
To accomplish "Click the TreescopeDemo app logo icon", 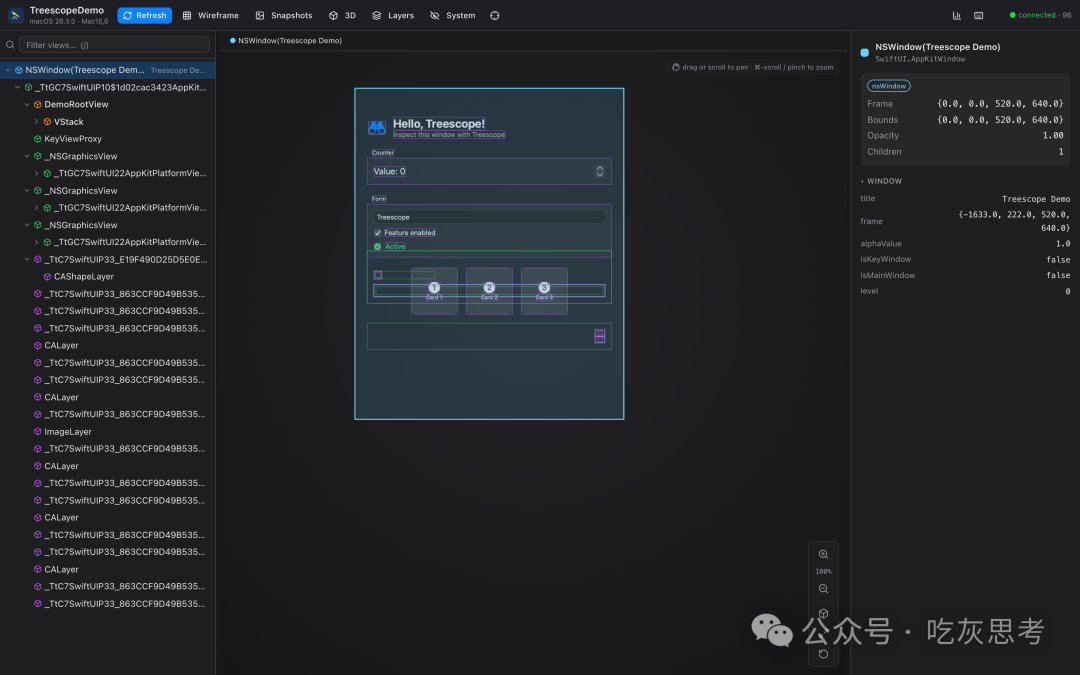I will point(15,15).
